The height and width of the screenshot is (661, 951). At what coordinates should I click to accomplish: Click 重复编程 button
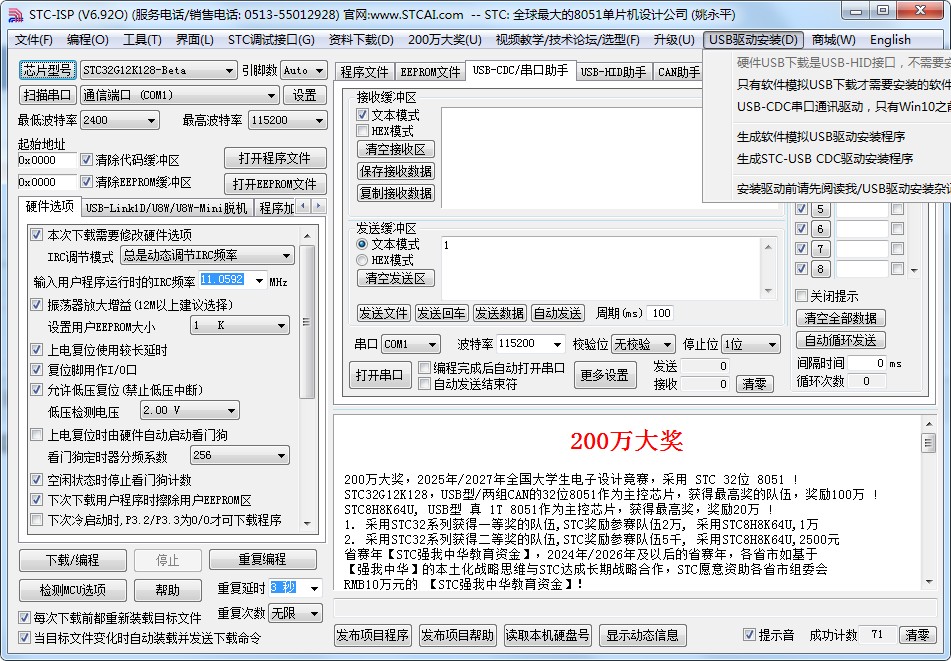(x=263, y=559)
